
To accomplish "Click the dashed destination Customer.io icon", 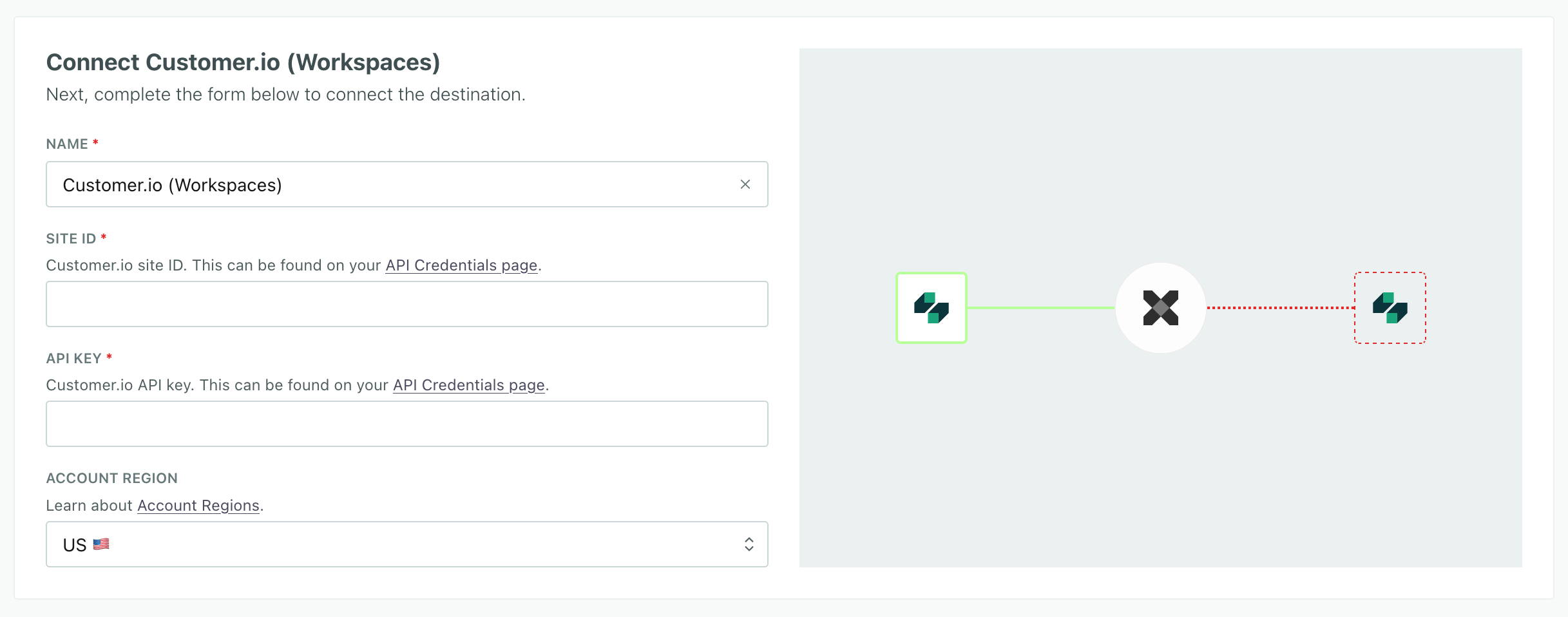I will tap(1390, 308).
